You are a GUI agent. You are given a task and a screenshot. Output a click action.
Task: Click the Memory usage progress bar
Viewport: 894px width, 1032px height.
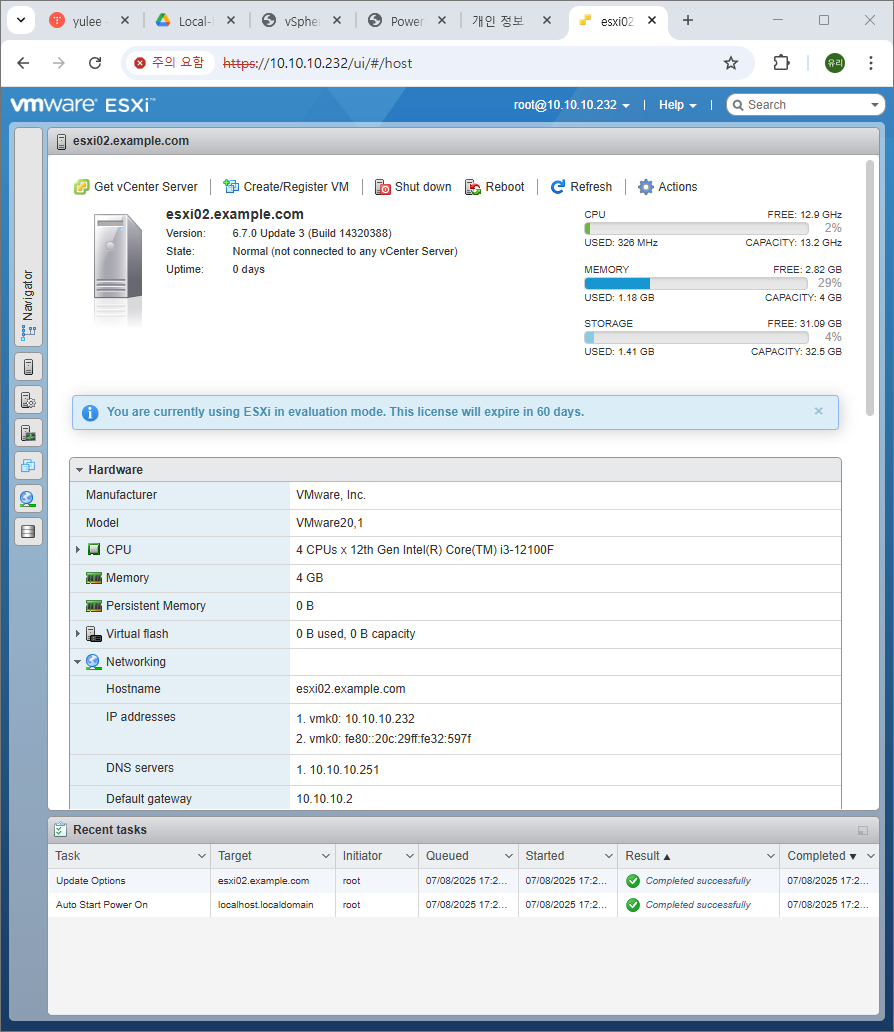point(696,283)
